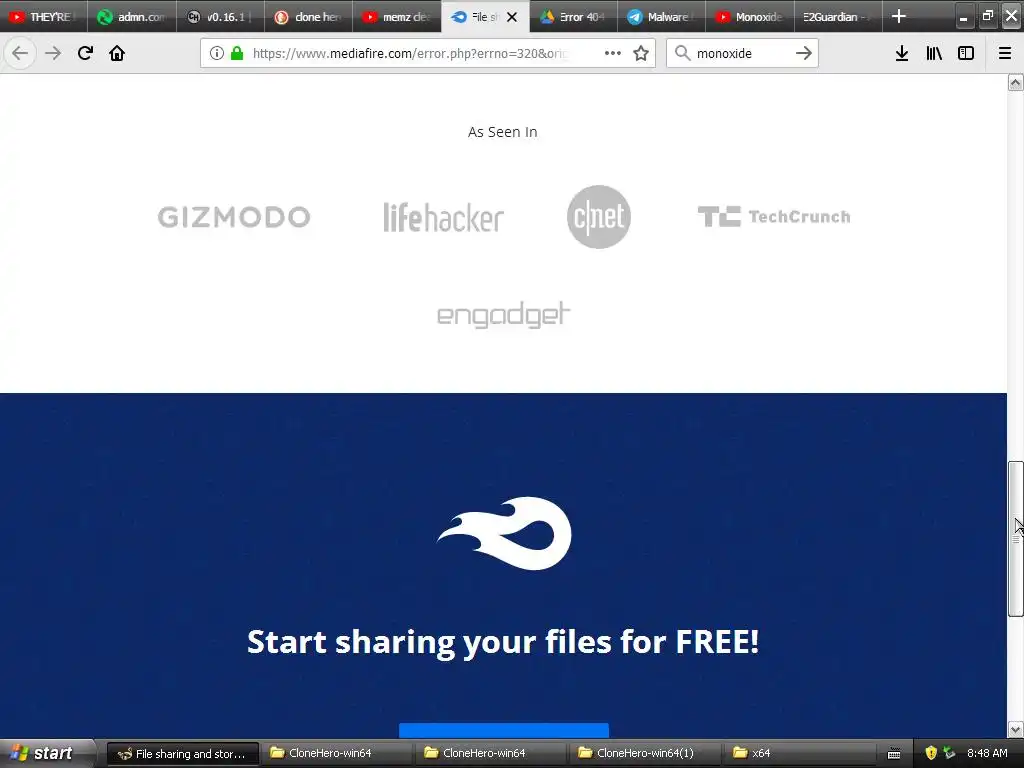Click the CNET round logo
Image resolution: width=1024 pixels, height=768 pixels.
(599, 217)
